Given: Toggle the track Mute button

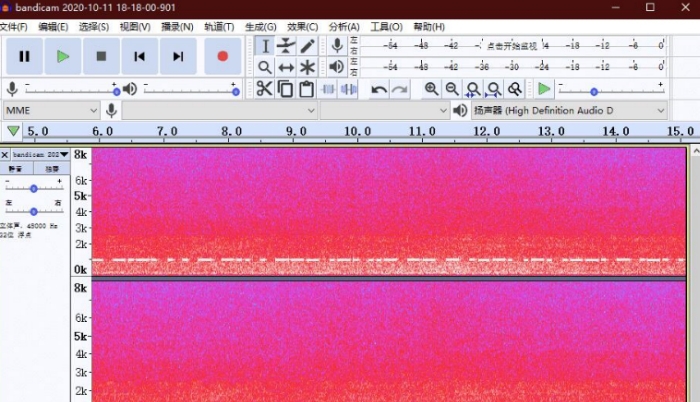Looking at the screenshot, I should coord(16,170).
